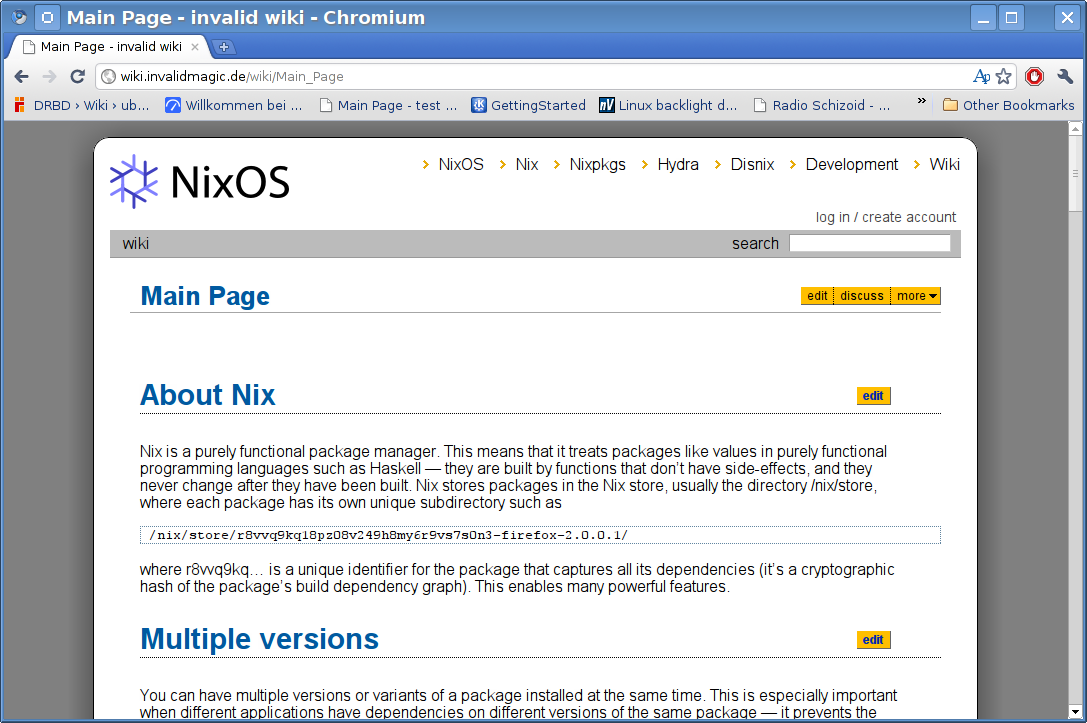The image size is (1087, 723).
Task: Open the Other Bookmarks folder
Action: [x=1008, y=105]
